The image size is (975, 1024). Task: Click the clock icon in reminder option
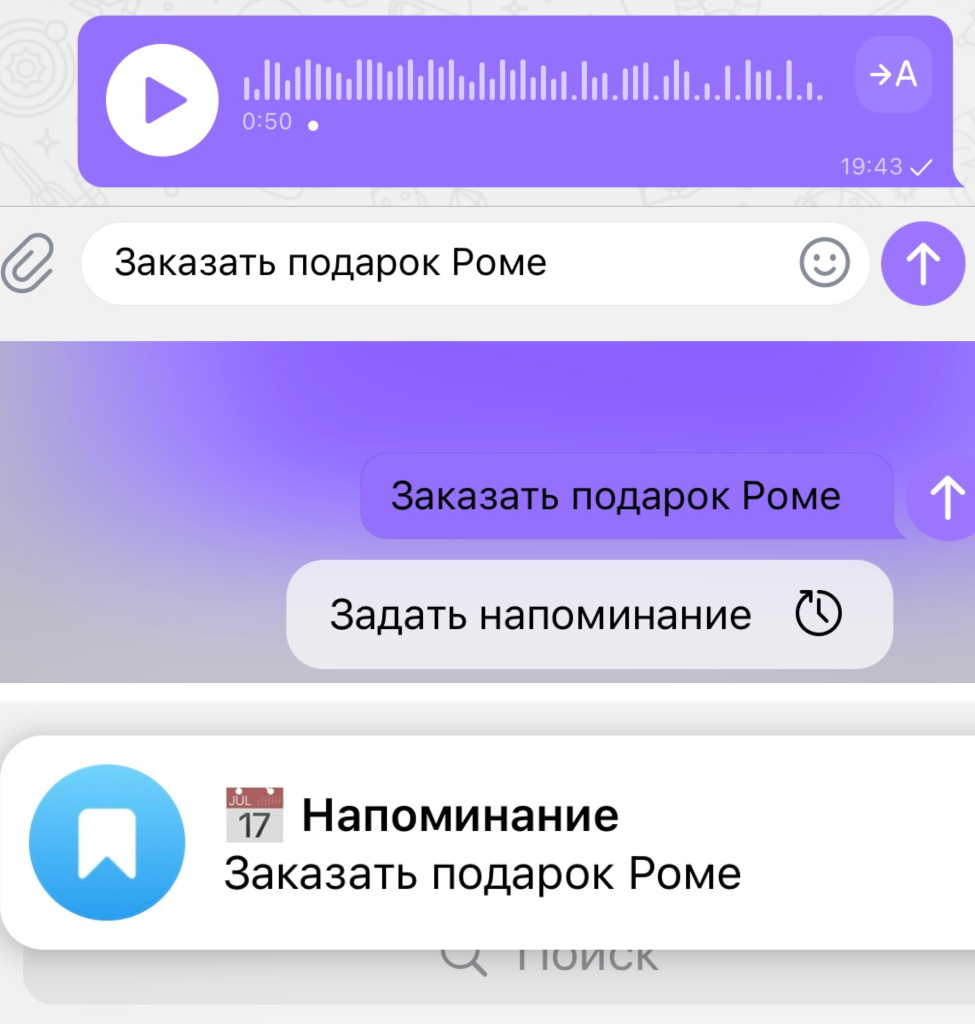818,613
